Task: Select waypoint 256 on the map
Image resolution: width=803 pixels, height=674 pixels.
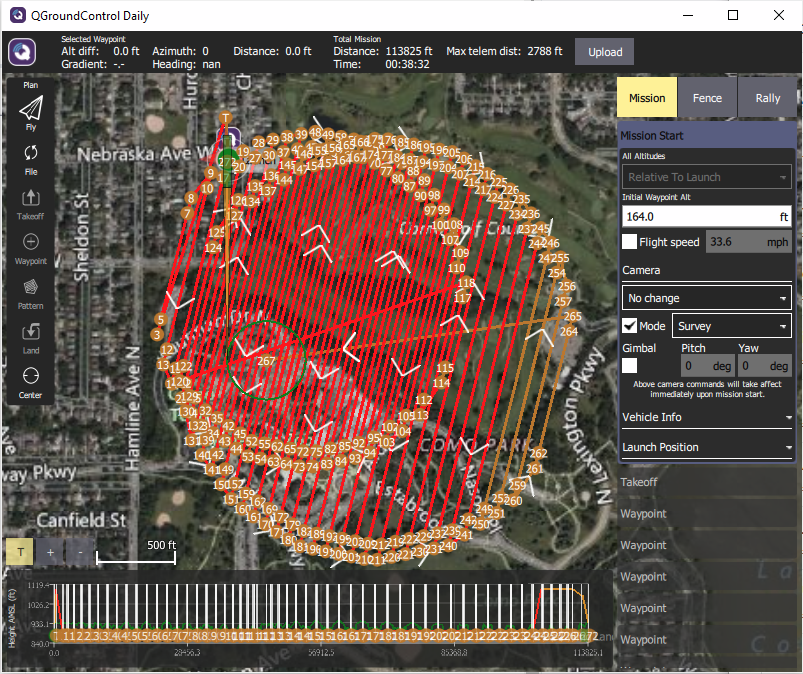Action: 567,286
